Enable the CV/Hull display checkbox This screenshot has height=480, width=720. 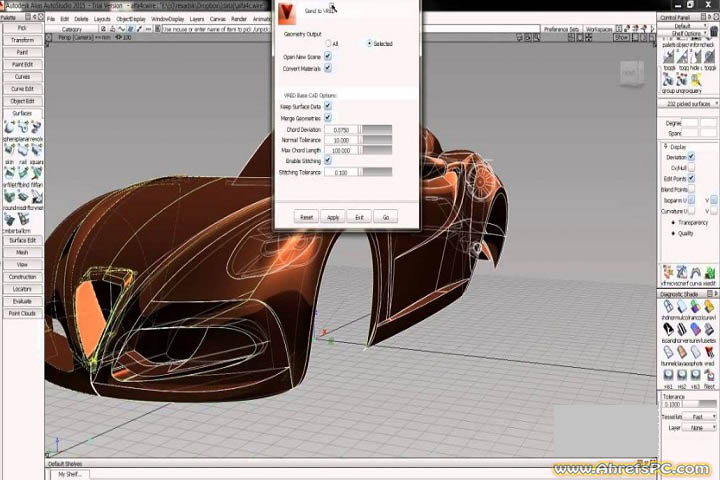[691, 168]
